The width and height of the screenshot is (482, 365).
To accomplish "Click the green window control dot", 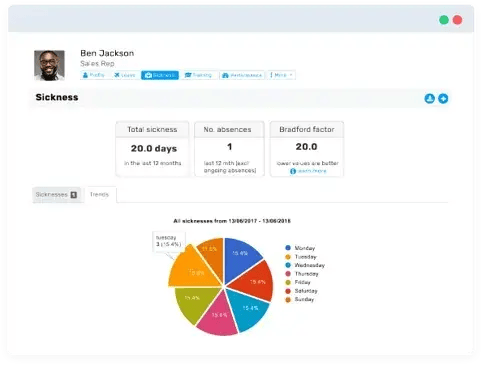I will click(444, 20).
